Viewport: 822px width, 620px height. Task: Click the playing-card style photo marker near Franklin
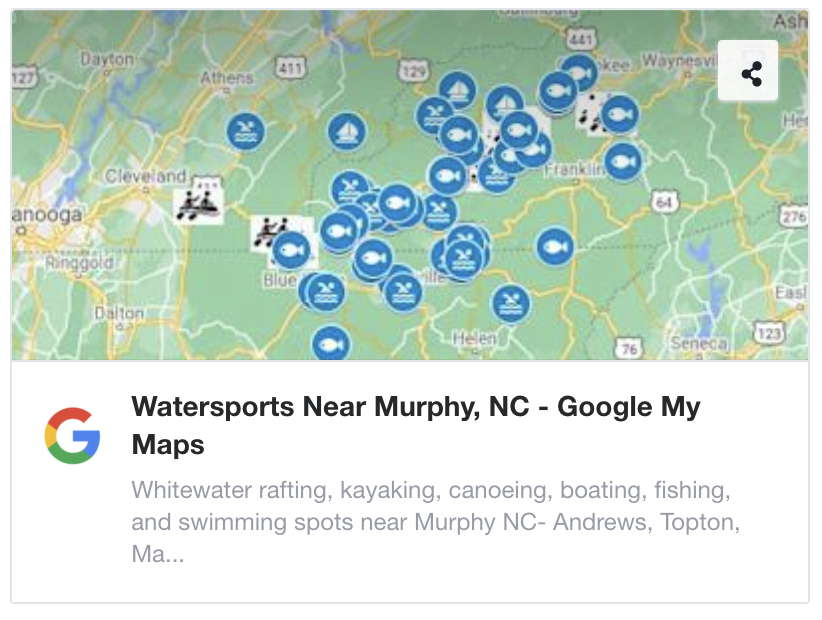[x=593, y=113]
